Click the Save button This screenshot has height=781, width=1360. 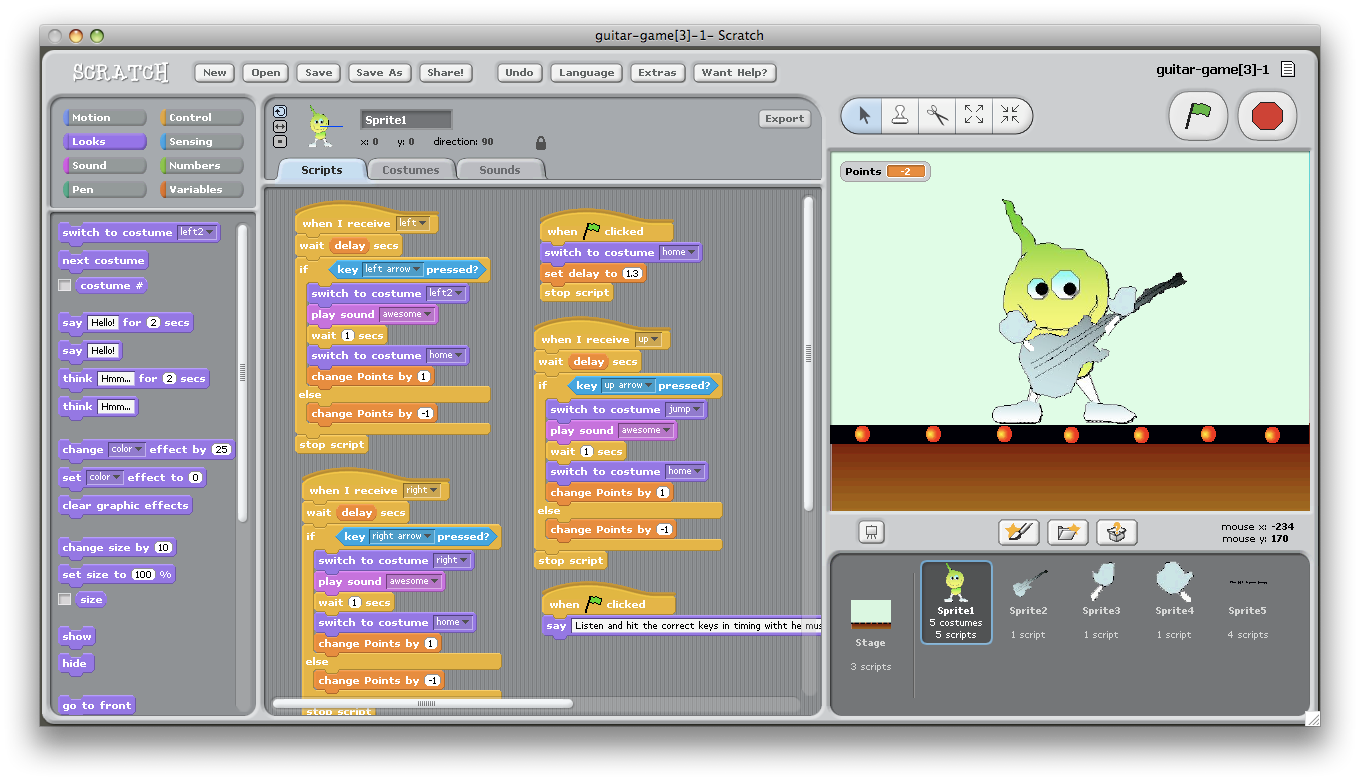319,72
